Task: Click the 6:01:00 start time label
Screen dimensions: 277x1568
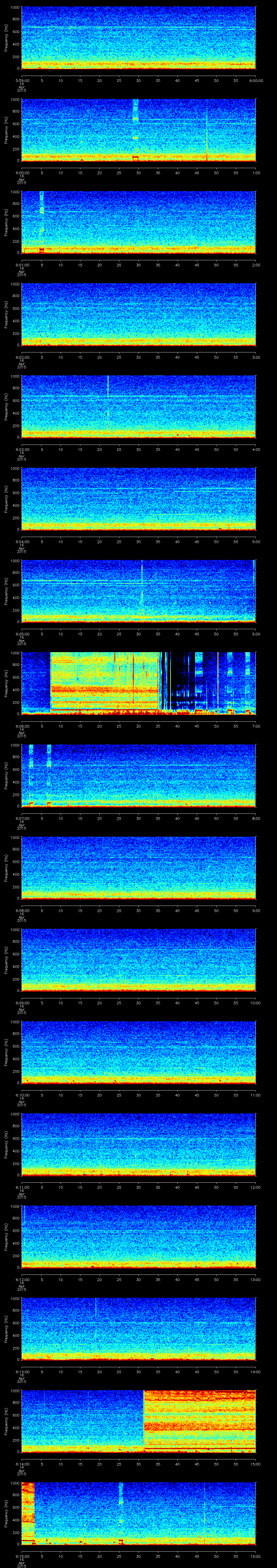Action: pos(22,264)
